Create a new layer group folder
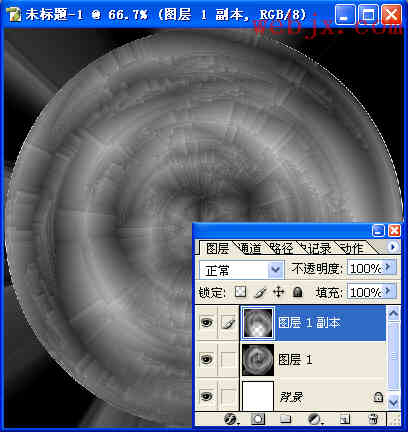The image size is (408, 432). coord(285,419)
